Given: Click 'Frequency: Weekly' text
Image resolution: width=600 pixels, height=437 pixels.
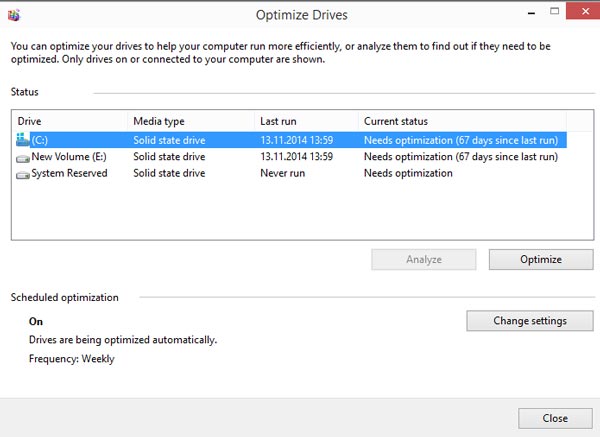Looking at the screenshot, I should (x=72, y=359).
